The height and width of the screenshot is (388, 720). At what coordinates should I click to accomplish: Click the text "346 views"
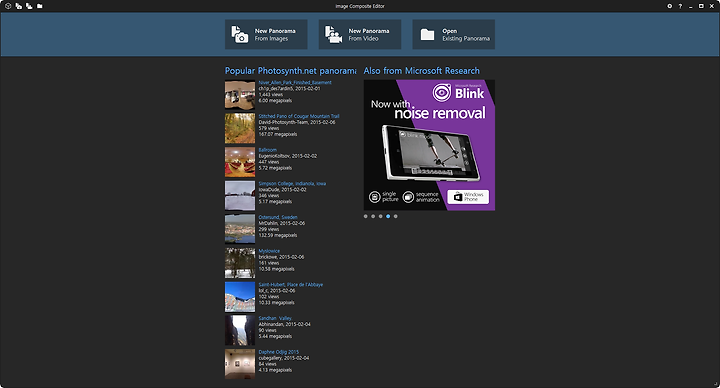click(269, 196)
